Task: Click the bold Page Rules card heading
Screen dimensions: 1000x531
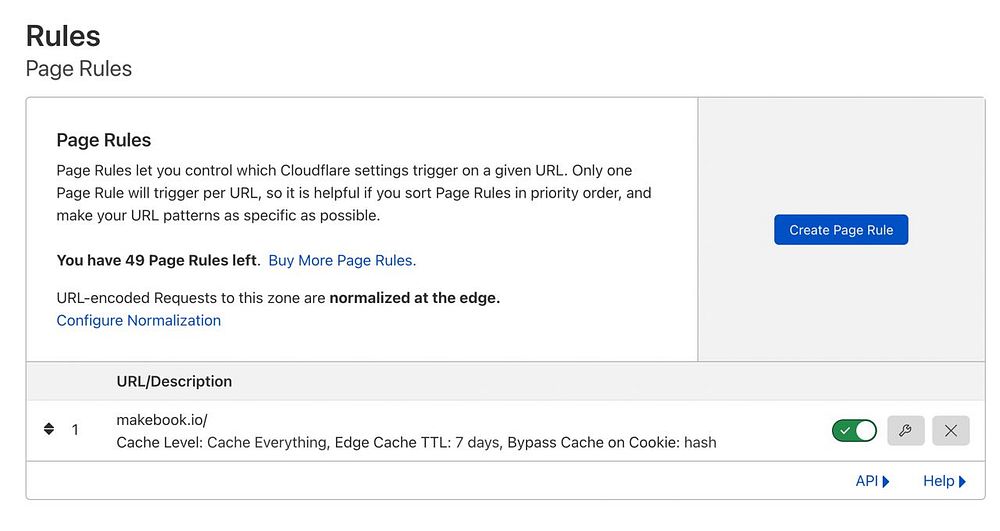Action: (x=104, y=140)
